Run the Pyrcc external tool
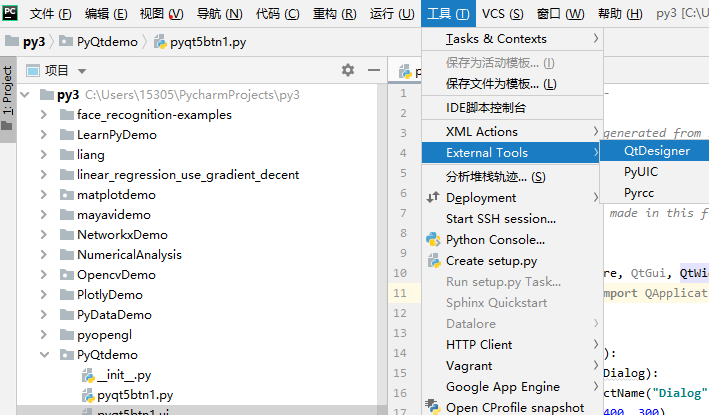This screenshot has height=415, width=709. click(x=655, y=193)
